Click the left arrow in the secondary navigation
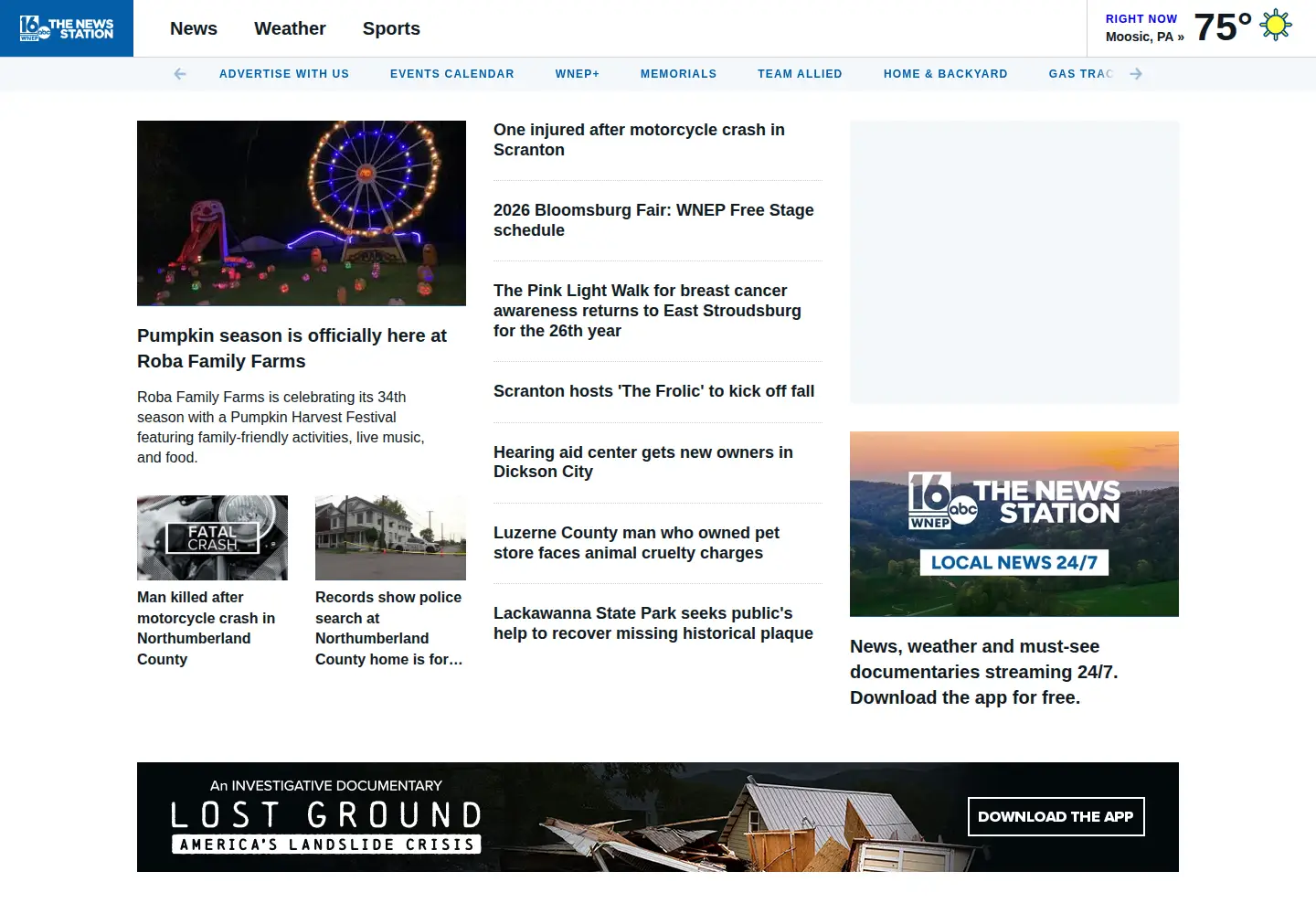This screenshot has width=1316, height=914. click(180, 74)
